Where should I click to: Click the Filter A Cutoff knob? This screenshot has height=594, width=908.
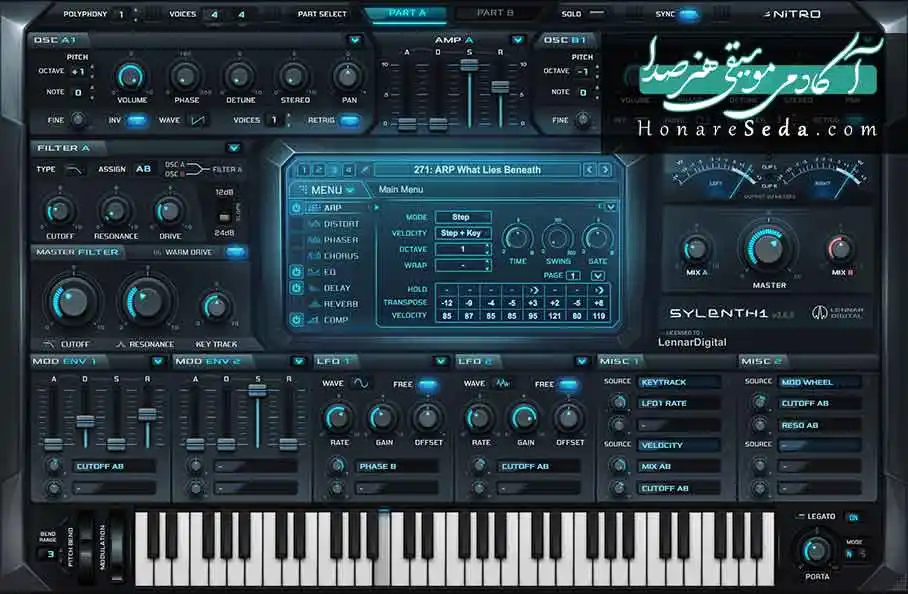[60, 211]
